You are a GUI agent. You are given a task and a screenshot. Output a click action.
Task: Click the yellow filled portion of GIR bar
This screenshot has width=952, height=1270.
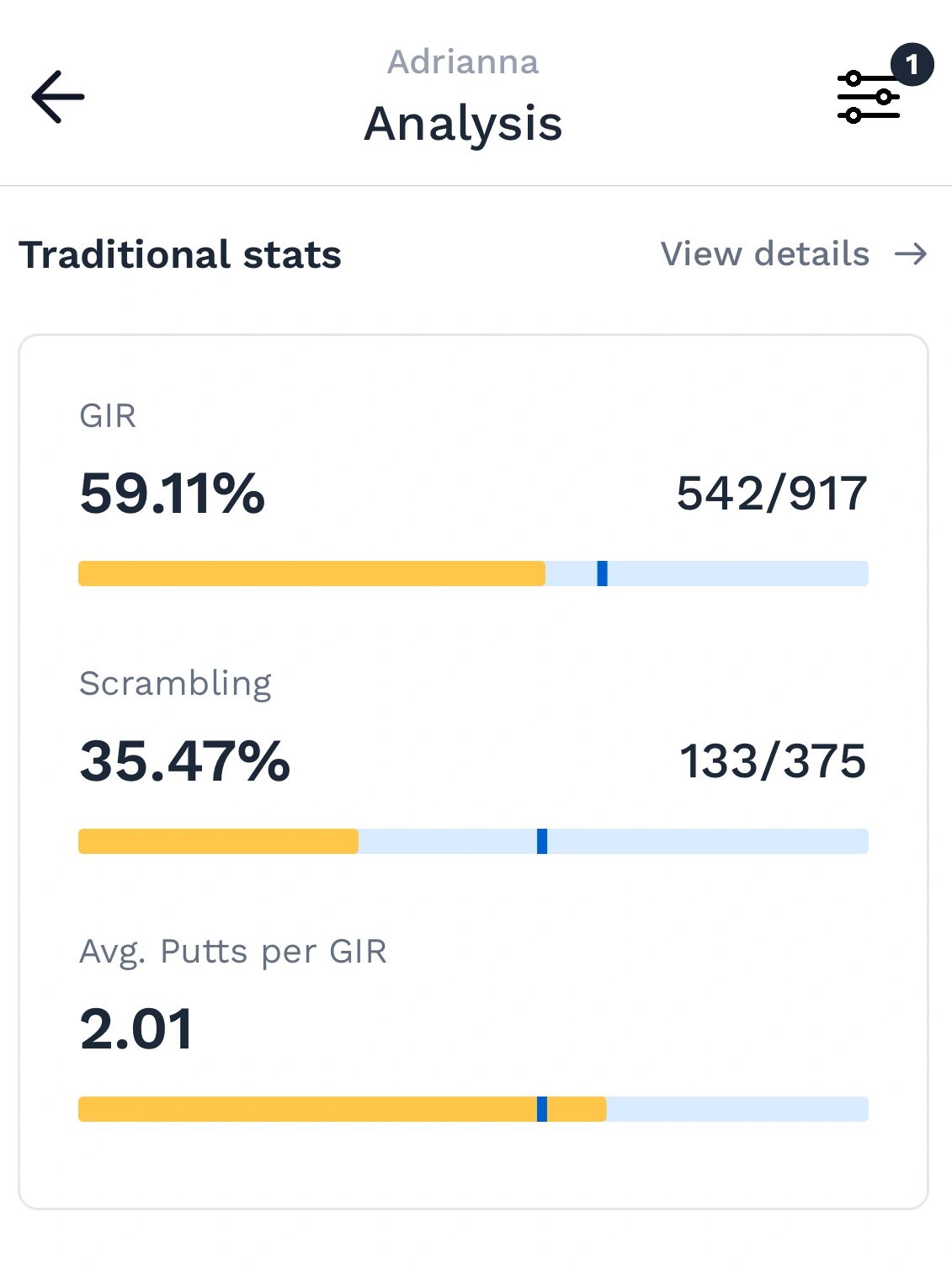click(311, 574)
